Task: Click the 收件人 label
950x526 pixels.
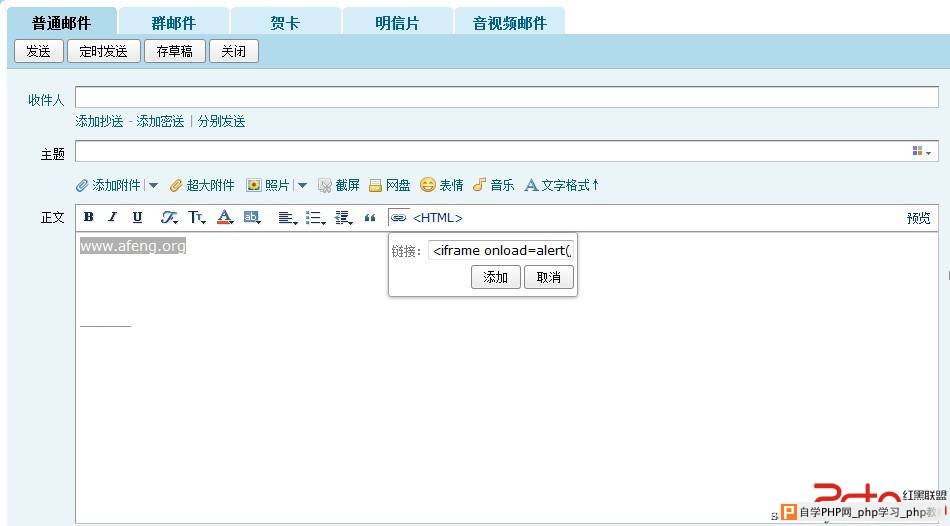Action: 46,99
